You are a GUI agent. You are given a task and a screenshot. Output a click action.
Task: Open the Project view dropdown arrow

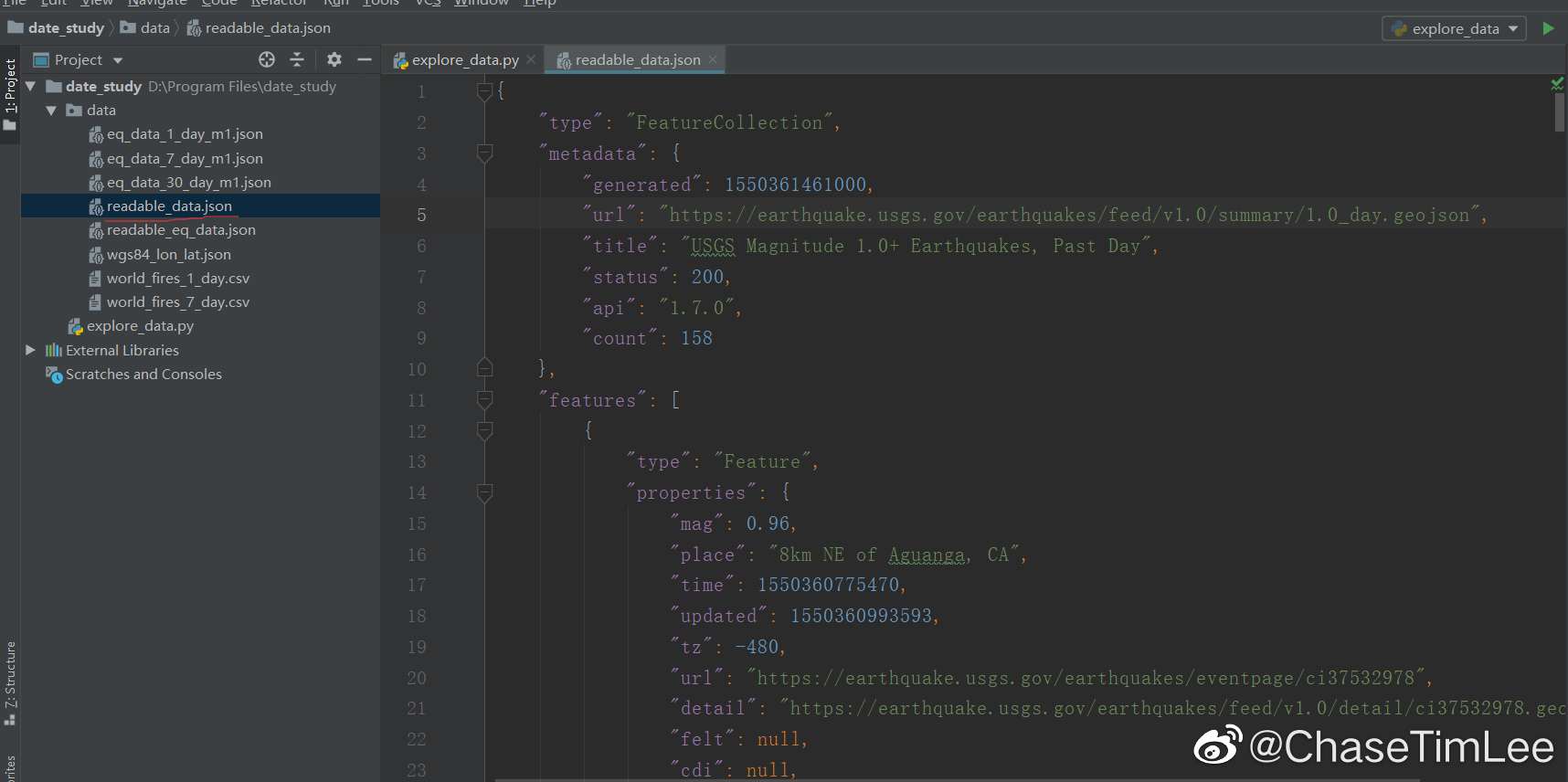pyautogui.click(x=118, y=60)
